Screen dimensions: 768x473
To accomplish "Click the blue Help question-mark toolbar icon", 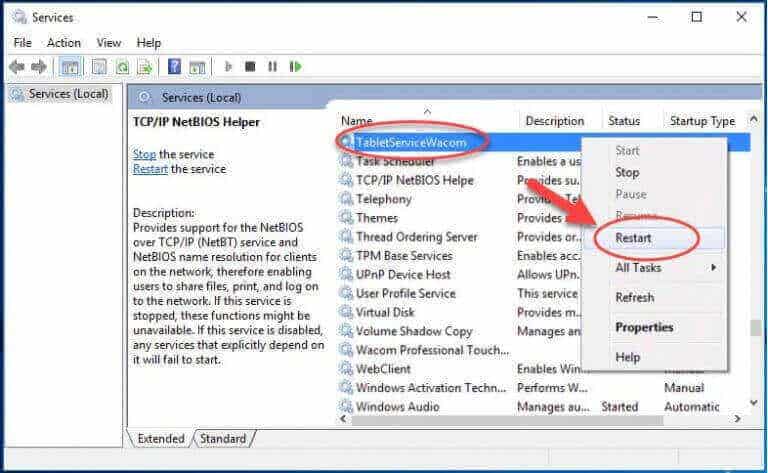I will pos(174,67).
